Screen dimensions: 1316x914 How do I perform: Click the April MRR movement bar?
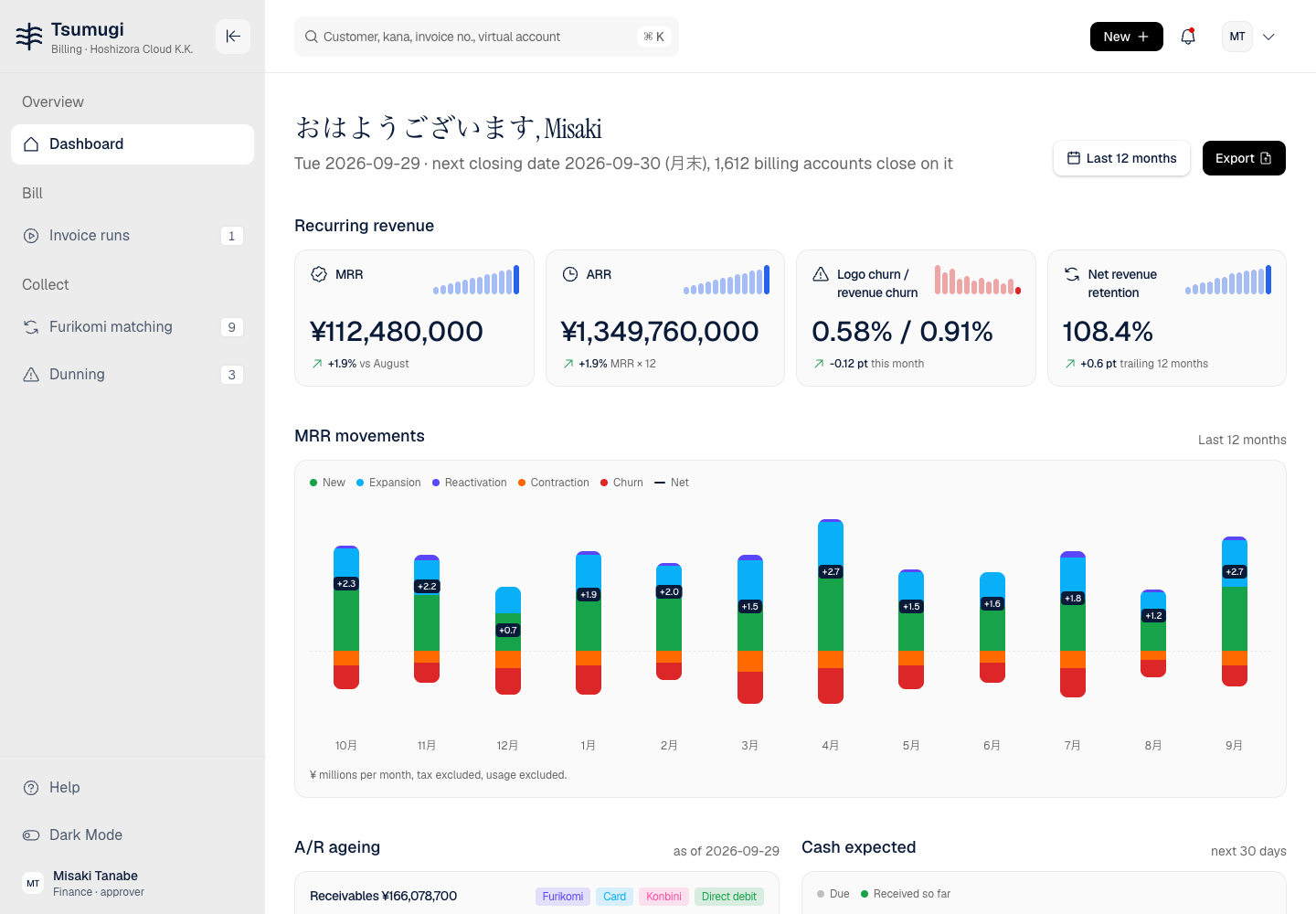pos(831,611)
